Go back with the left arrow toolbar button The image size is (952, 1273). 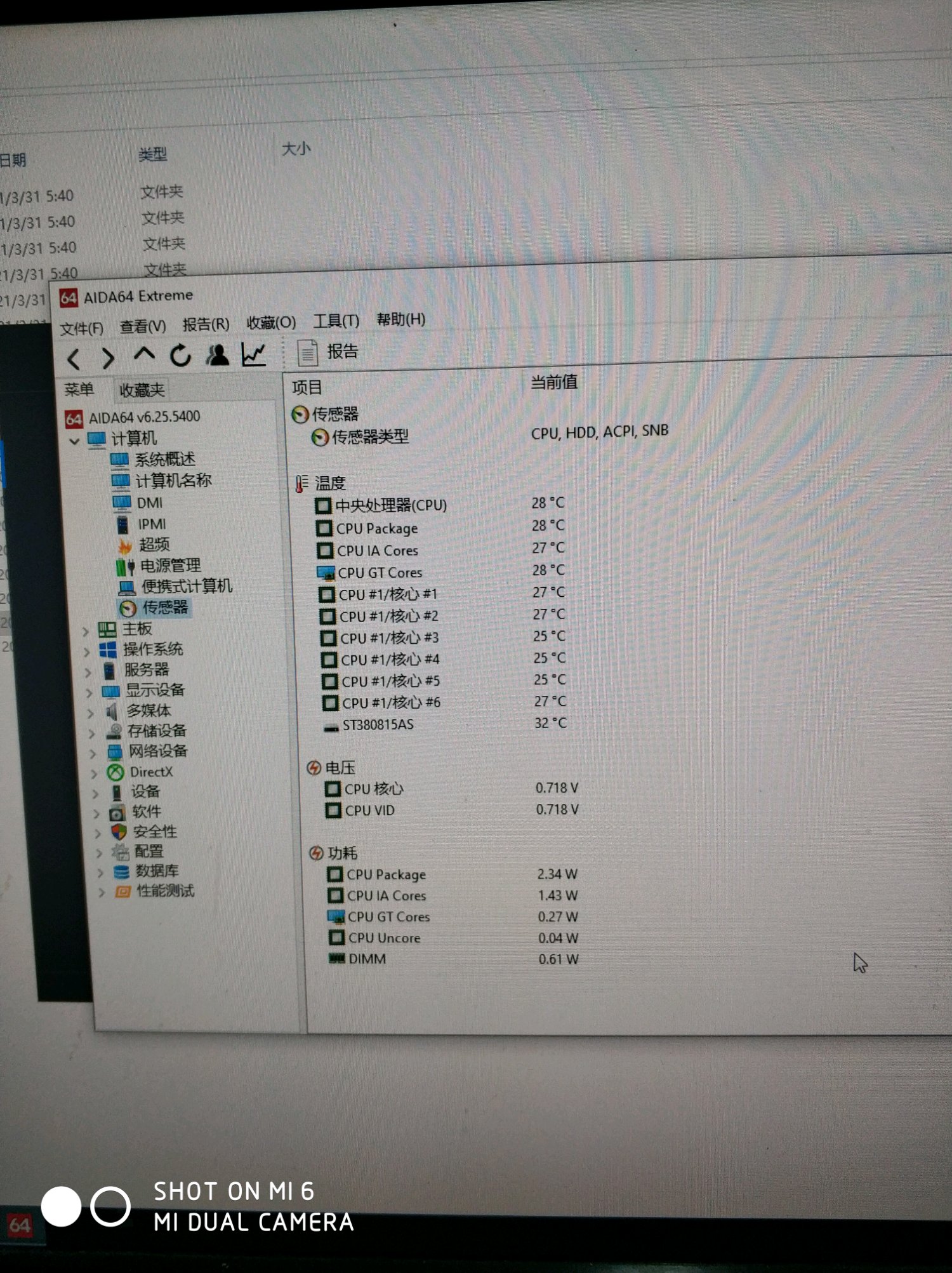(x=74, y=359)
